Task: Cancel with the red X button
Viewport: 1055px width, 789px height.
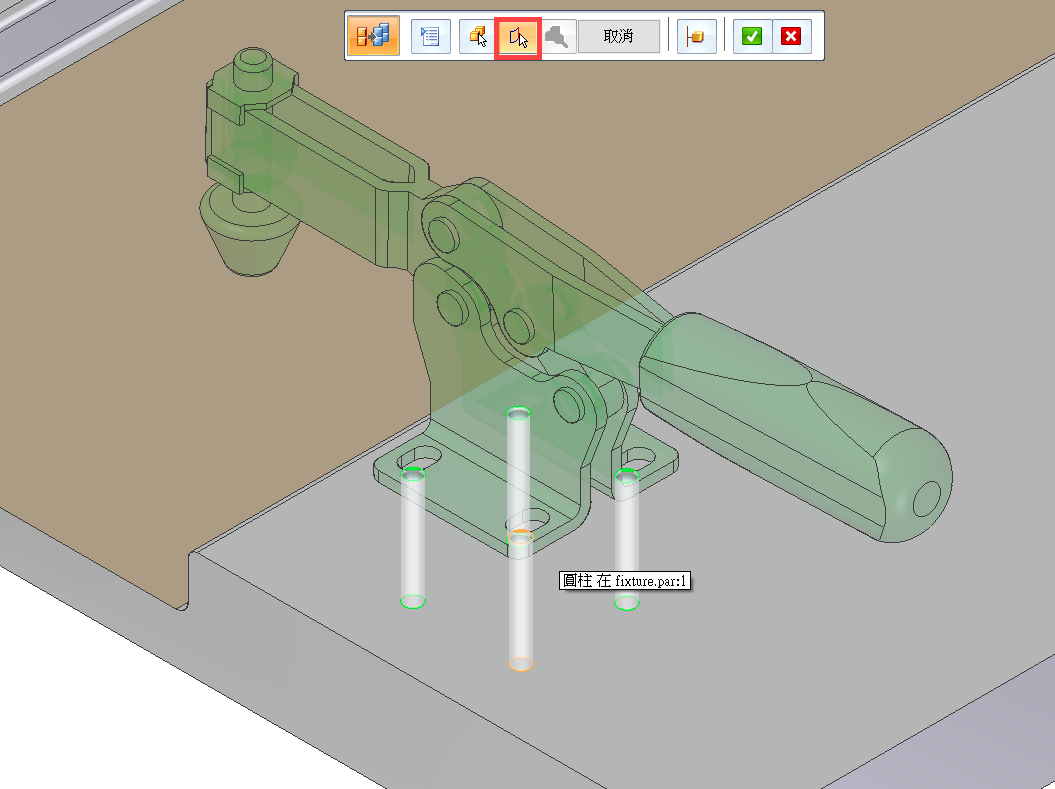Action: pos(791,36)
